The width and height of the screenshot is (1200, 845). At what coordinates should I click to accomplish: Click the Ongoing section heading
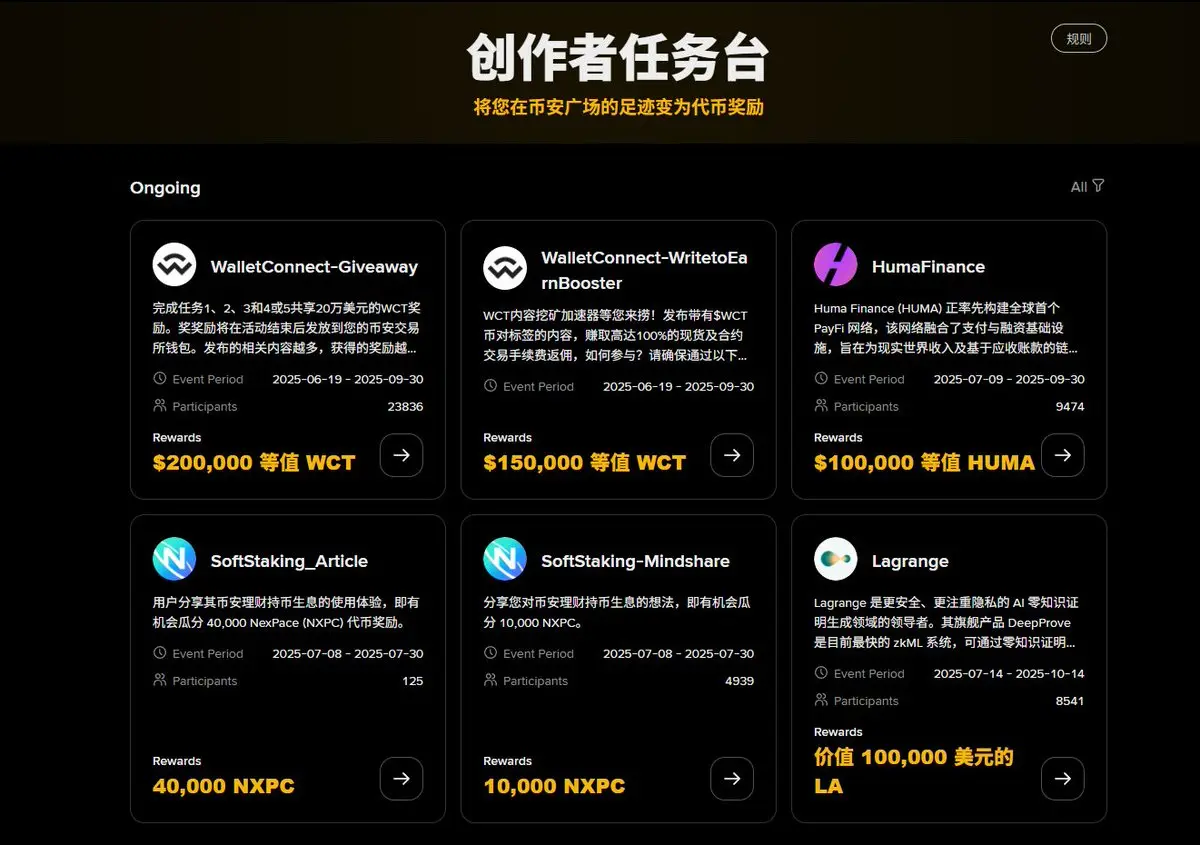click(x=165, y=188)
